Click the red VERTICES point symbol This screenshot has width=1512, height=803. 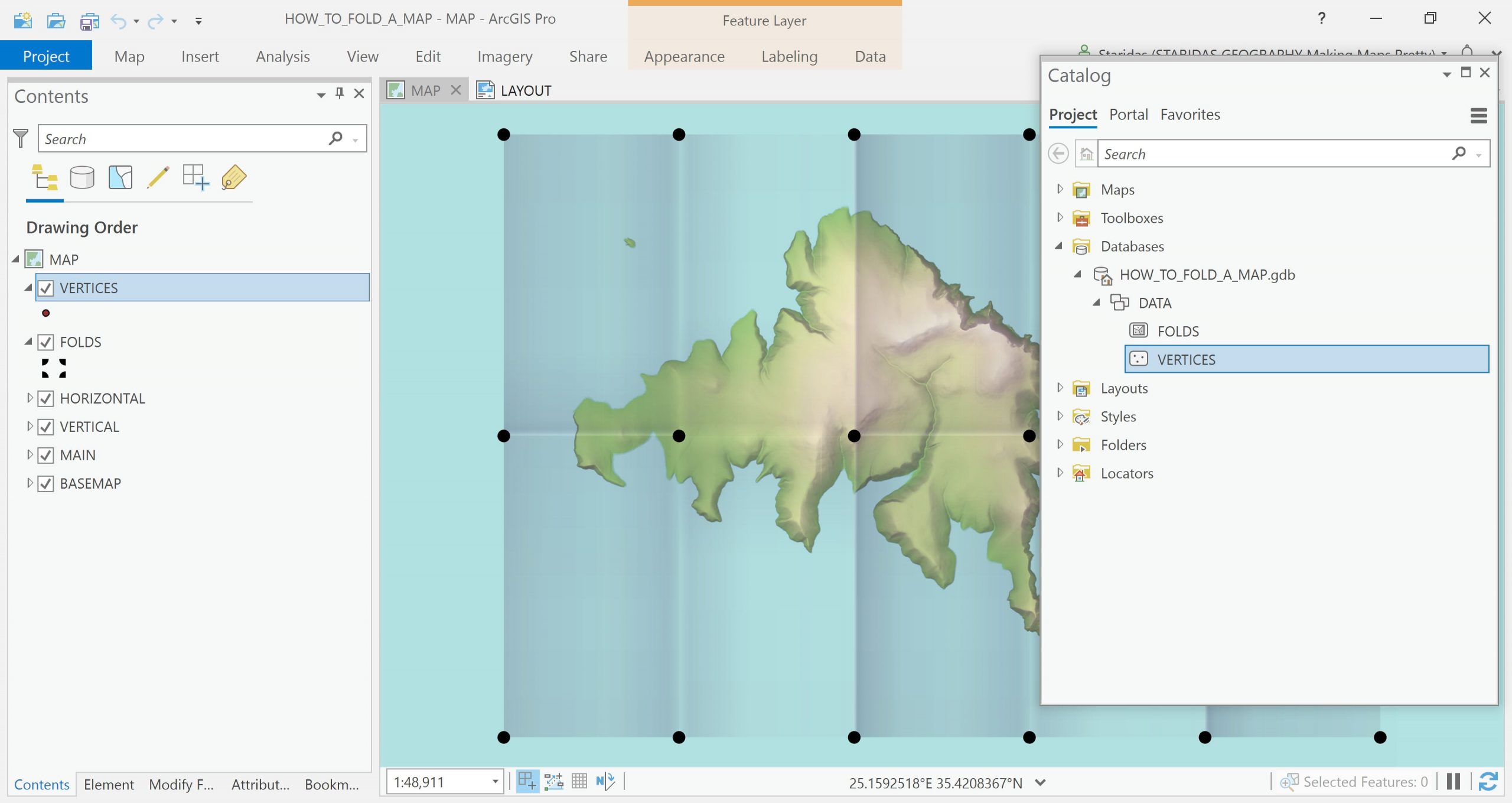(46, 313)
